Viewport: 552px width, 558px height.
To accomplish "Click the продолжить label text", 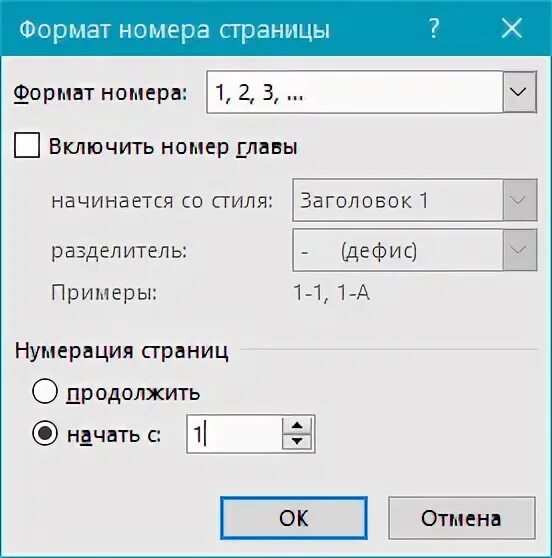I will [133, 393].
